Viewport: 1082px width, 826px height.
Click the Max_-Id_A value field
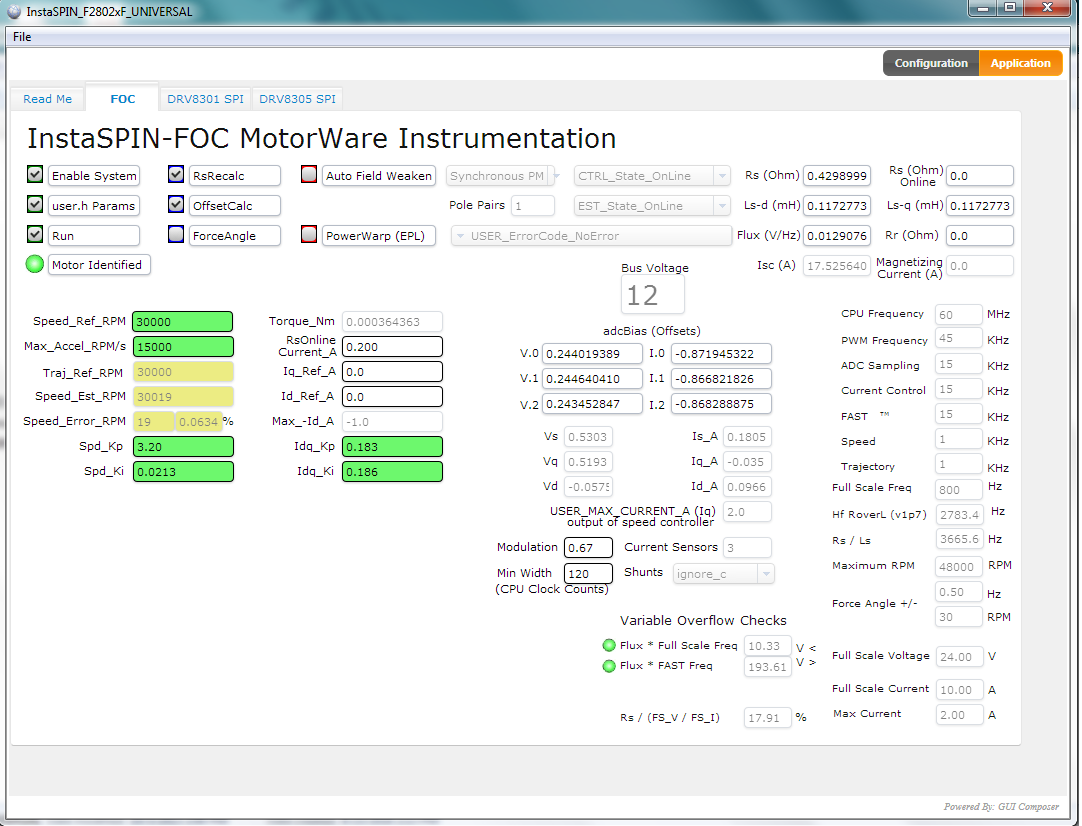(x=392, y=421)
